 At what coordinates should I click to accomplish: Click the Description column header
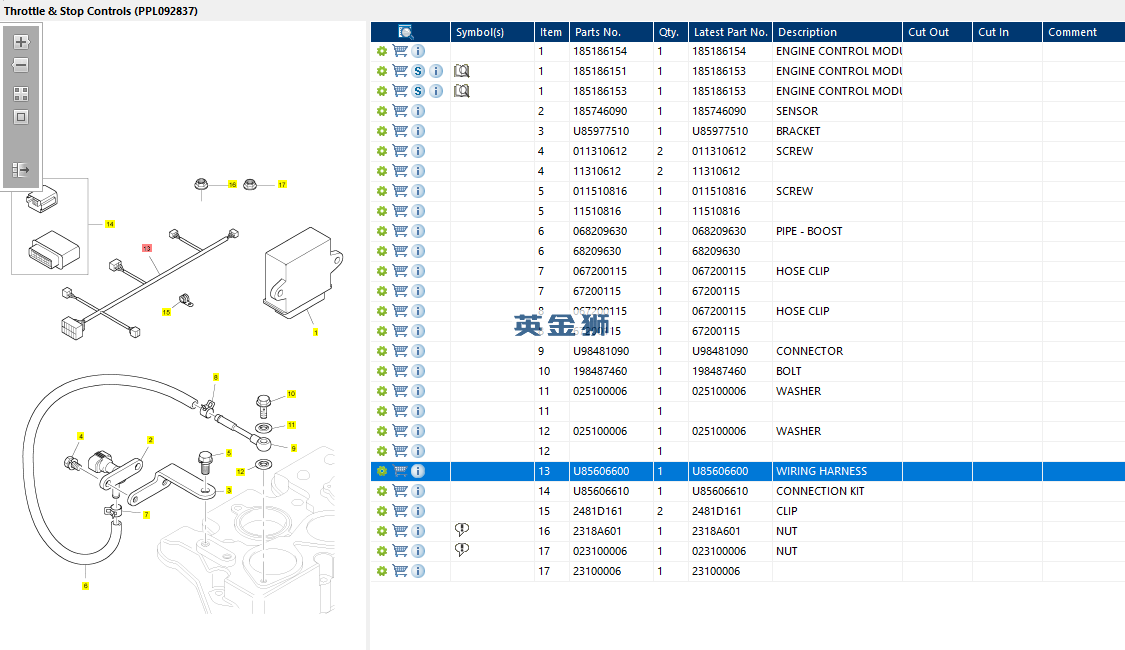pos(837,32)
